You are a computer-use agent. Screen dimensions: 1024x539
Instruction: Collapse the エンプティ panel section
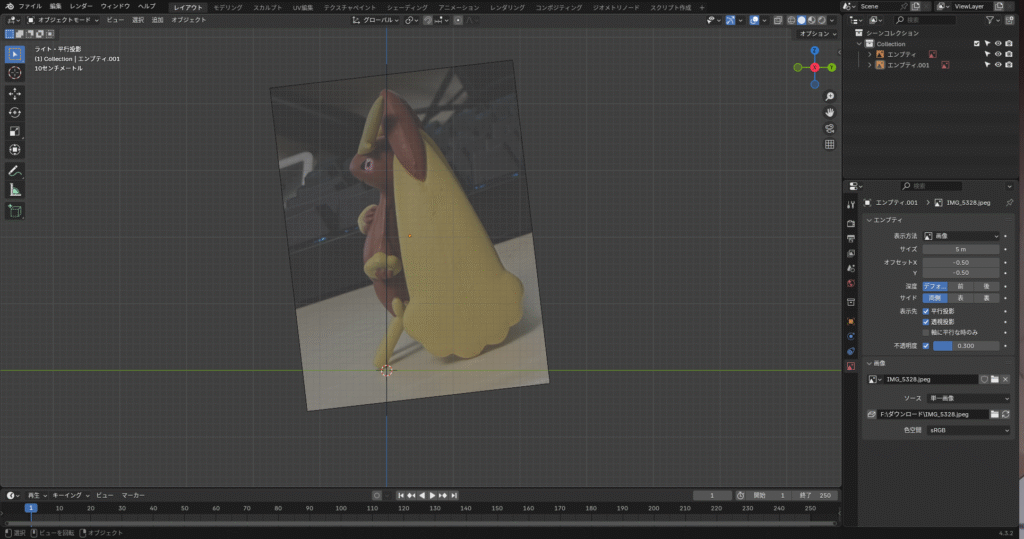869,220
